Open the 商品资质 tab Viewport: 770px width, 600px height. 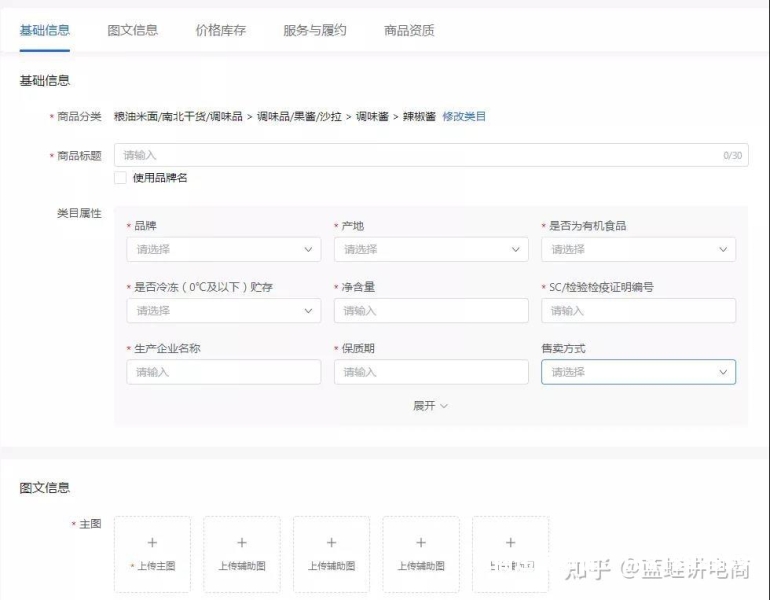(x=409, y=30)
